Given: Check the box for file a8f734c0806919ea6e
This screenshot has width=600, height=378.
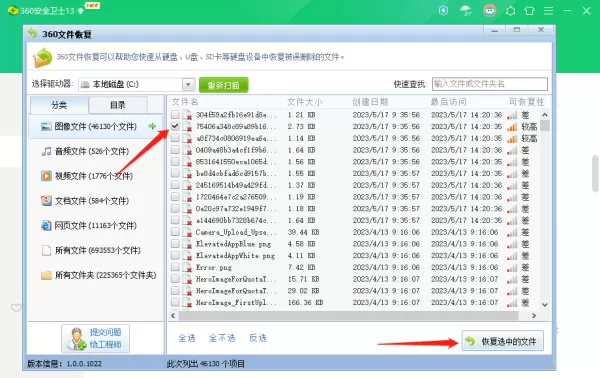Looking at the screenshot, I should 175,138.
